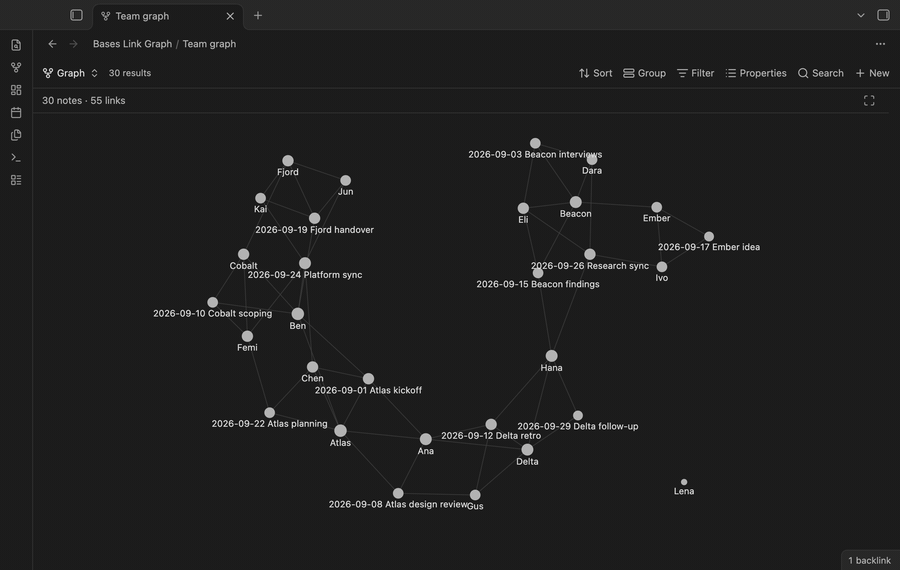Click the new note ribbon icon
900x570 pixels.
click(16, 45)
